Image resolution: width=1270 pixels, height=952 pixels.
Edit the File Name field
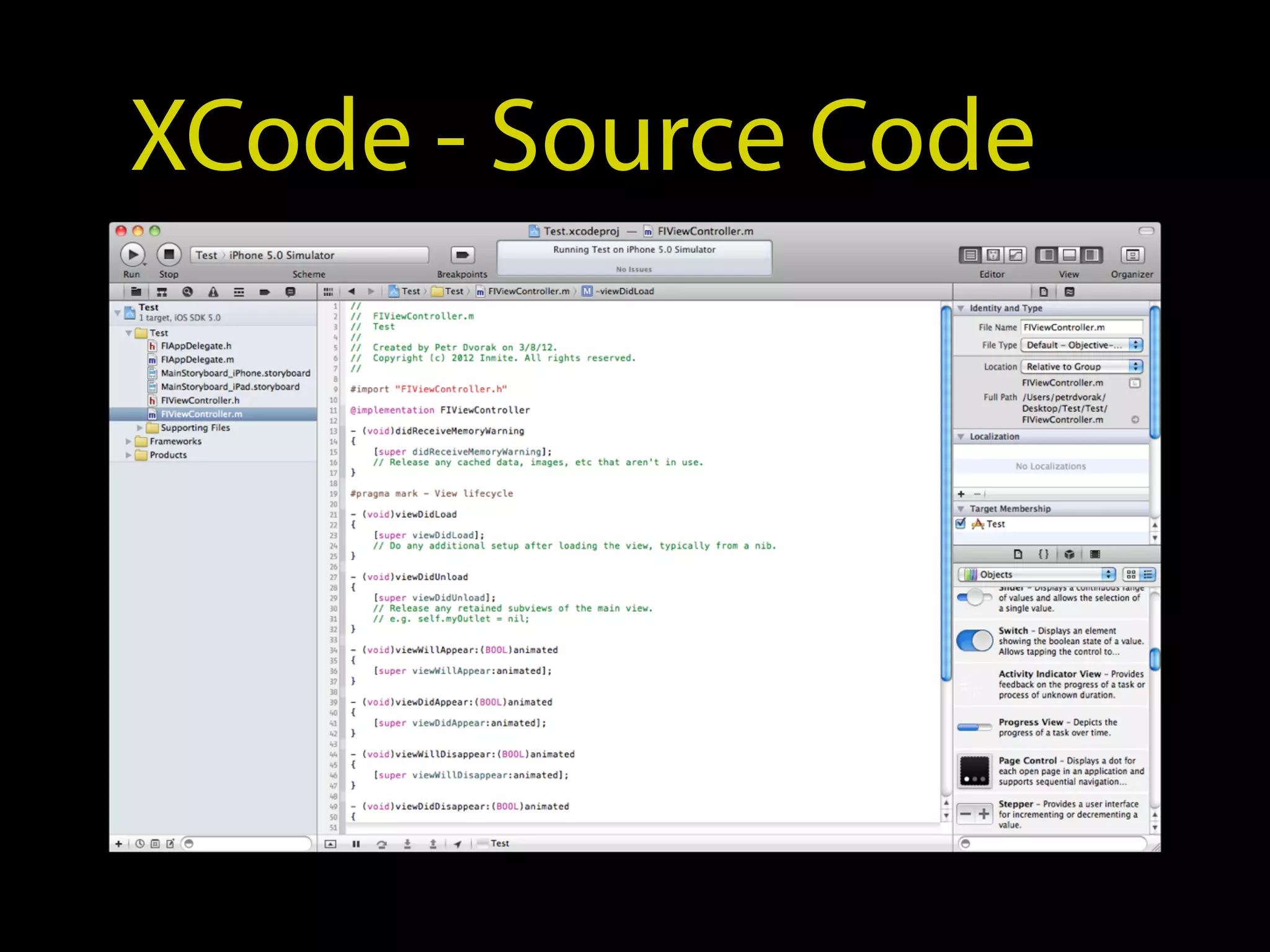[1082, 327]
